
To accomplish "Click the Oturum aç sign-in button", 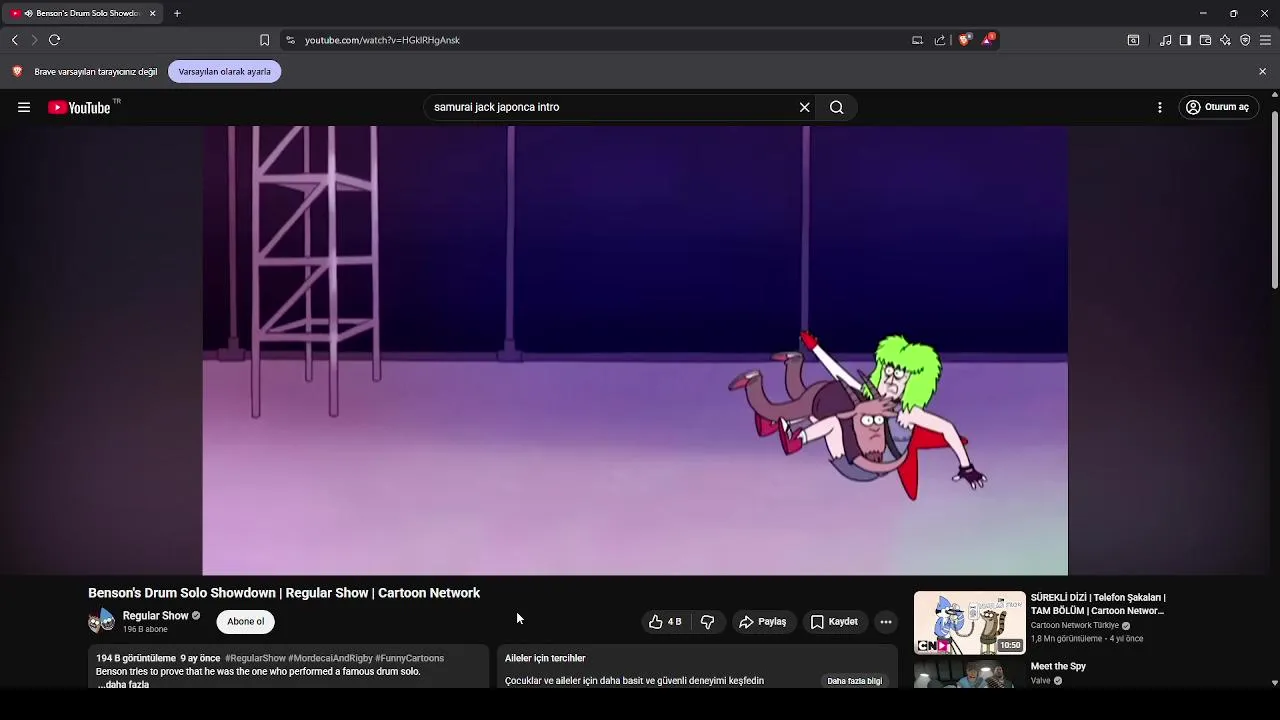I will (x=1217, y=107).
